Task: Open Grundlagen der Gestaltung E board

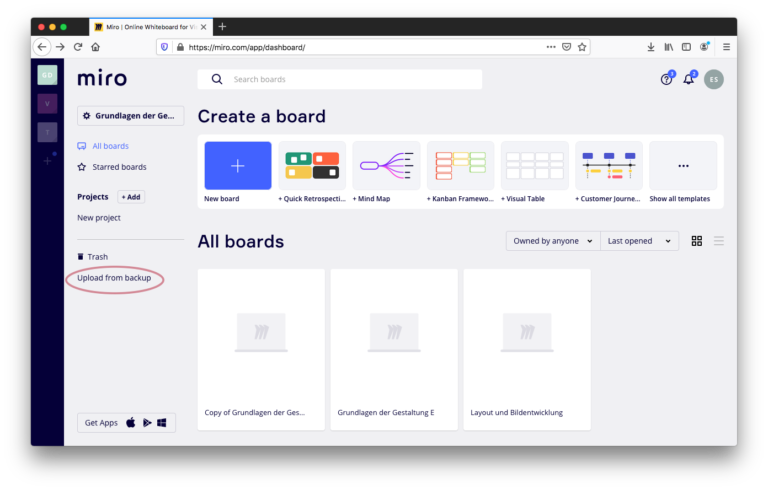Action: click(394, 349)
